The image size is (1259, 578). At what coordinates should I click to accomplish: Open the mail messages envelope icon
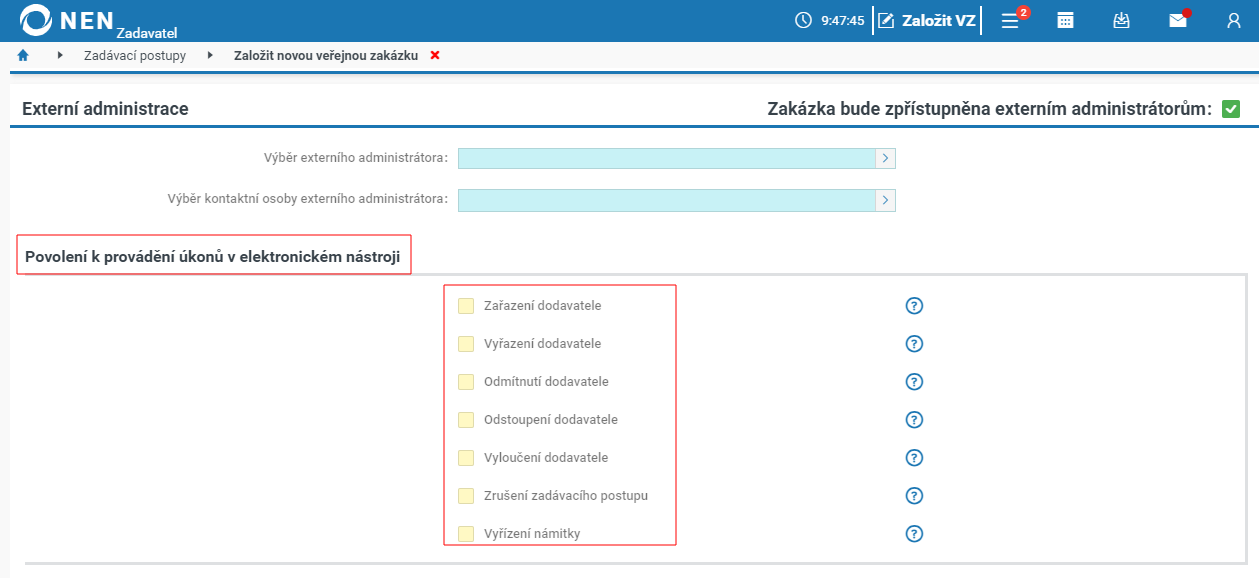(x=1178, y=20)
